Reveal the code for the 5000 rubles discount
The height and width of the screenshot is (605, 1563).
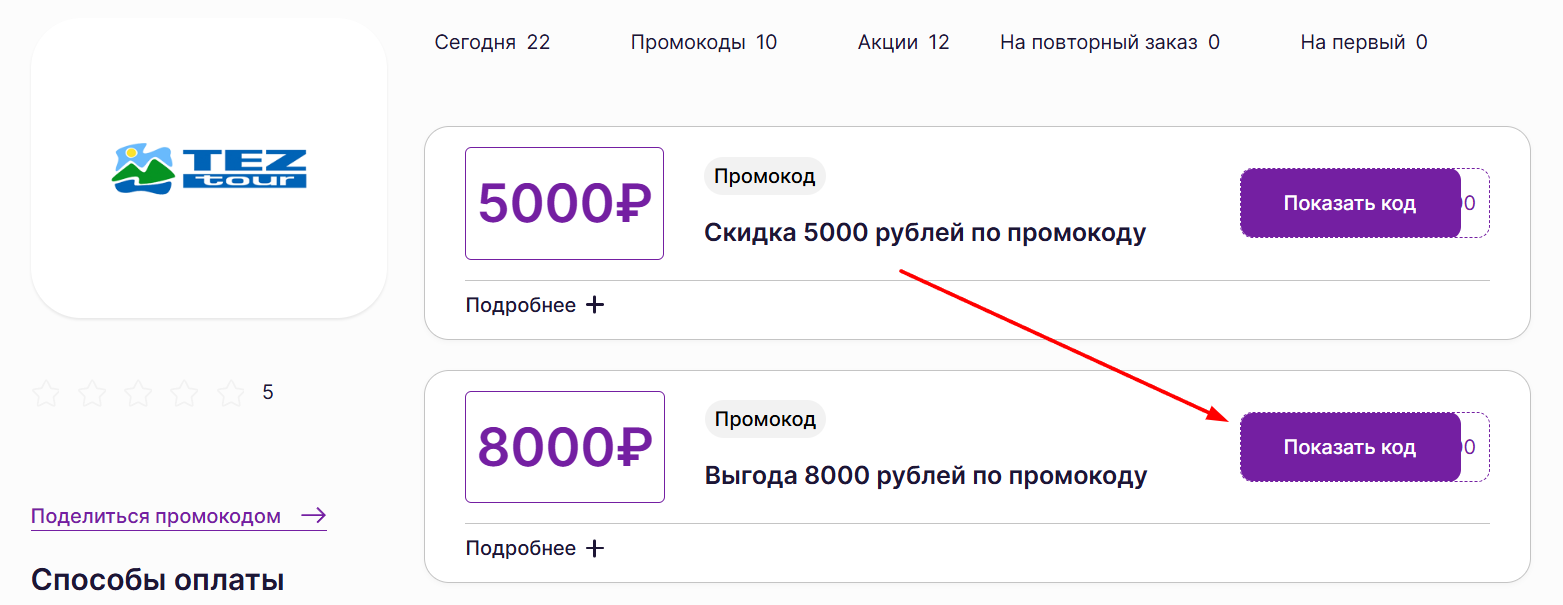1350,202
